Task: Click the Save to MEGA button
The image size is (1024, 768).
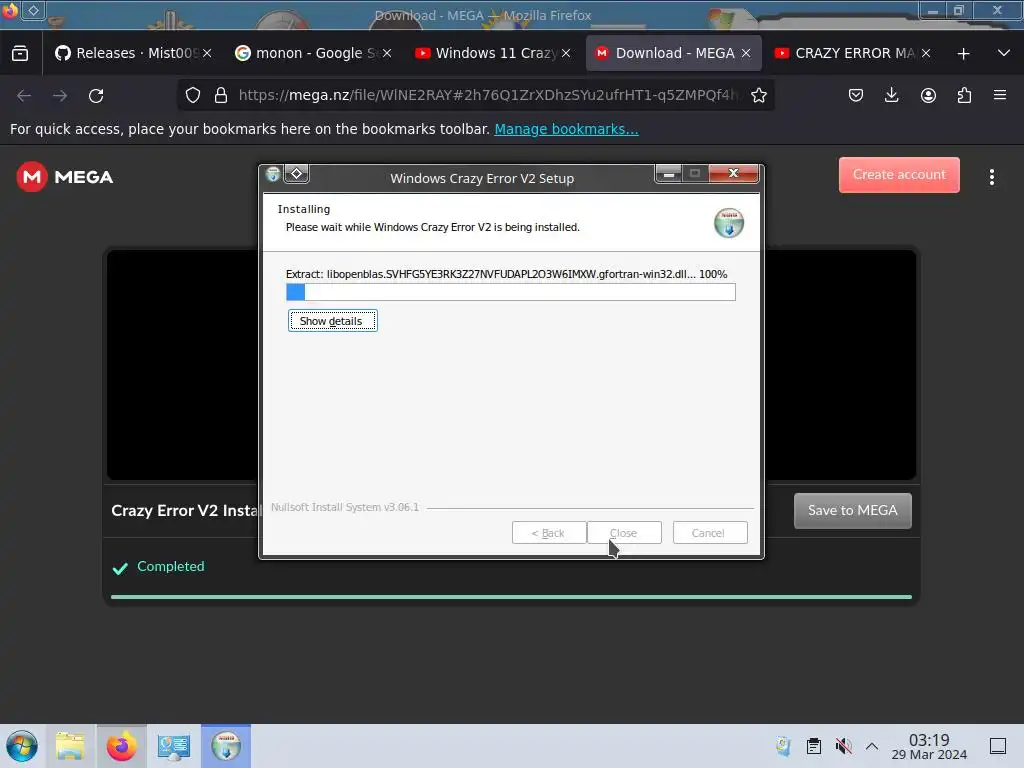Action: coord(852,510)
